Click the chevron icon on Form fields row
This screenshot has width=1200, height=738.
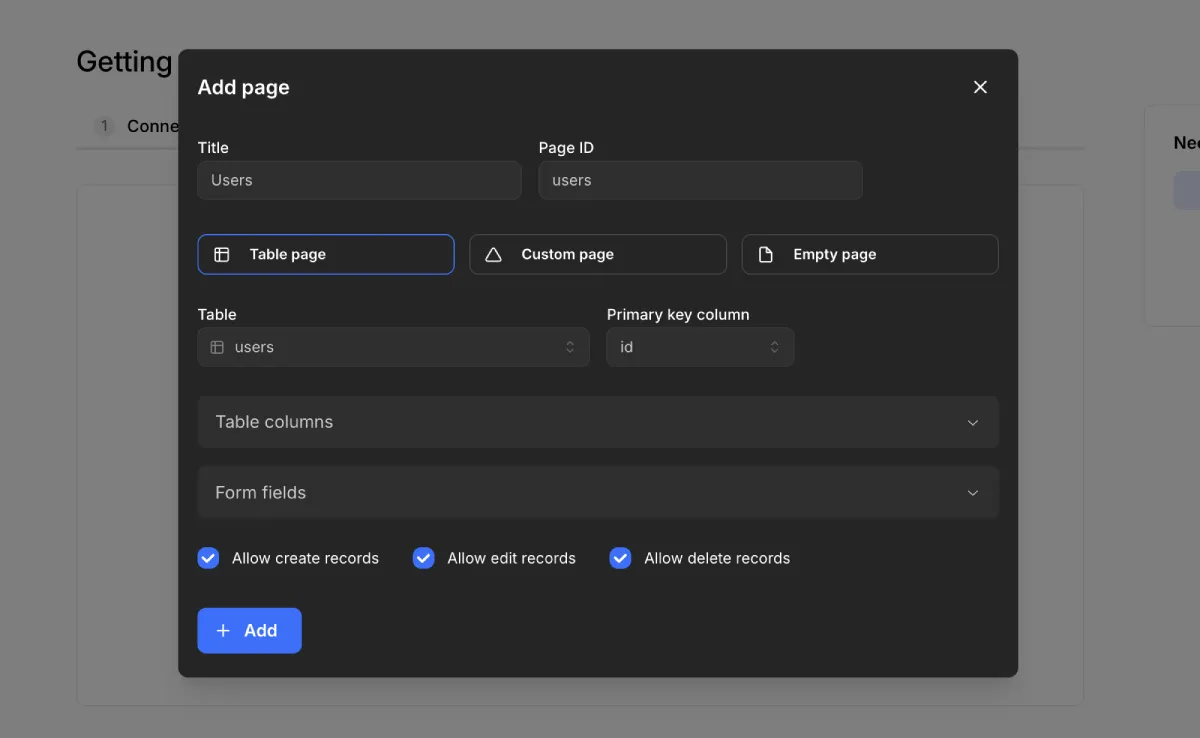(x=972, y=493)
